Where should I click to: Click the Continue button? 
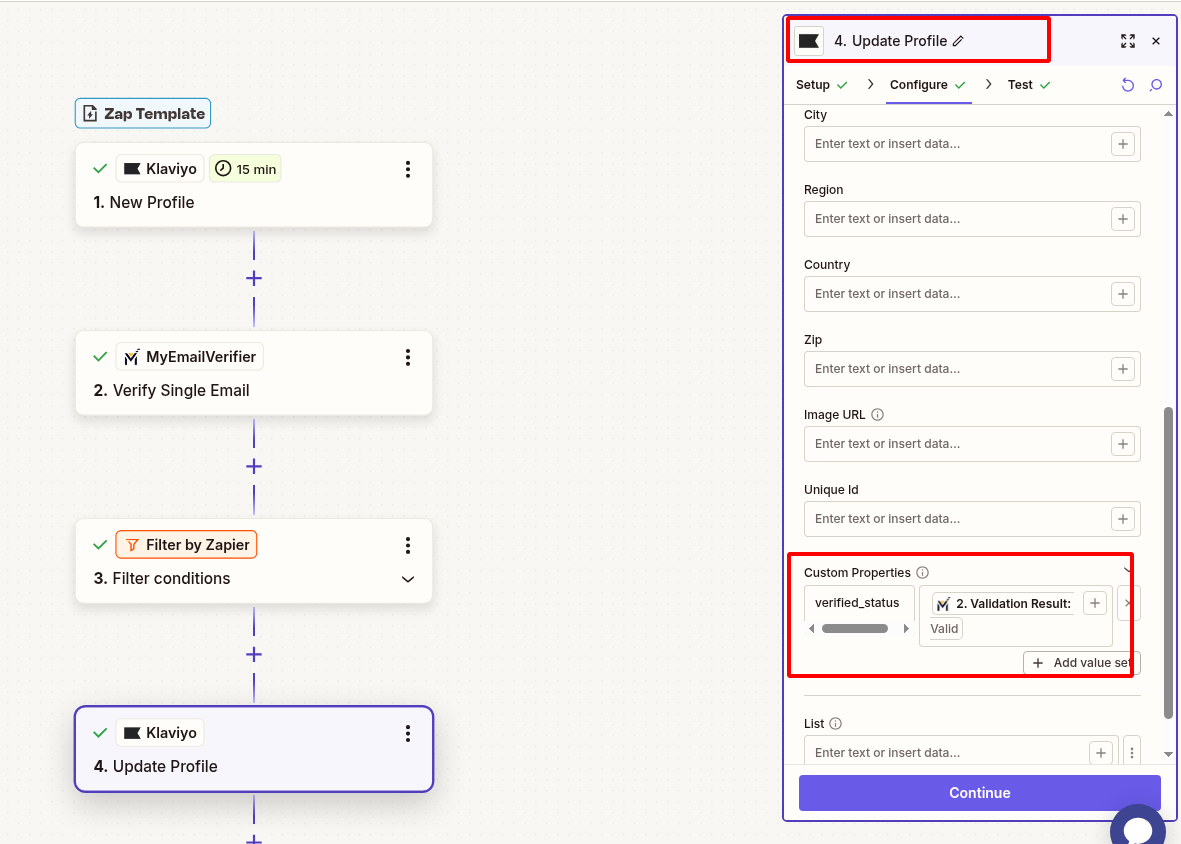(979, 793)
